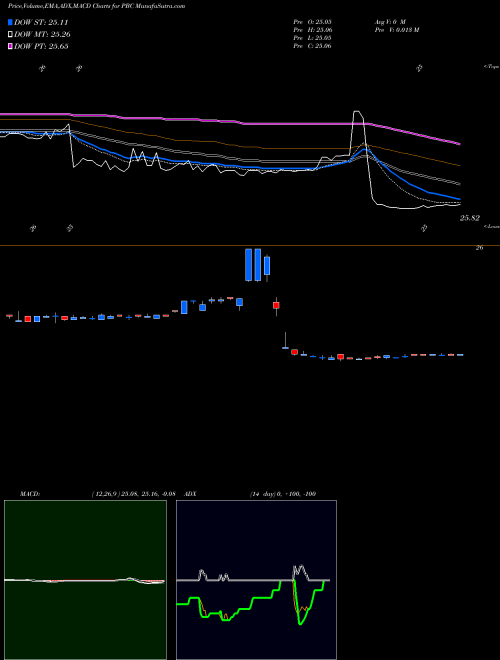Click the magenta DOW PT legend swatch
This screenshot has height=660, width=500.
point(10,46)
